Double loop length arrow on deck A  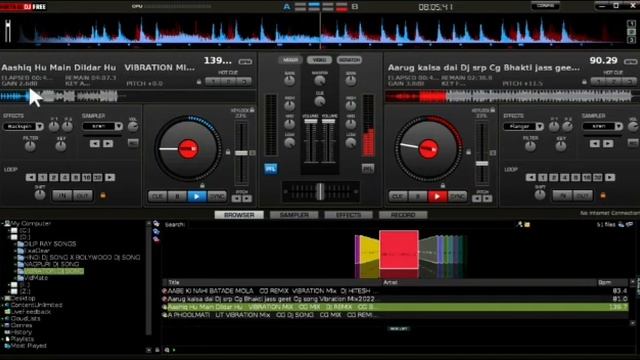tap(110, 178)
